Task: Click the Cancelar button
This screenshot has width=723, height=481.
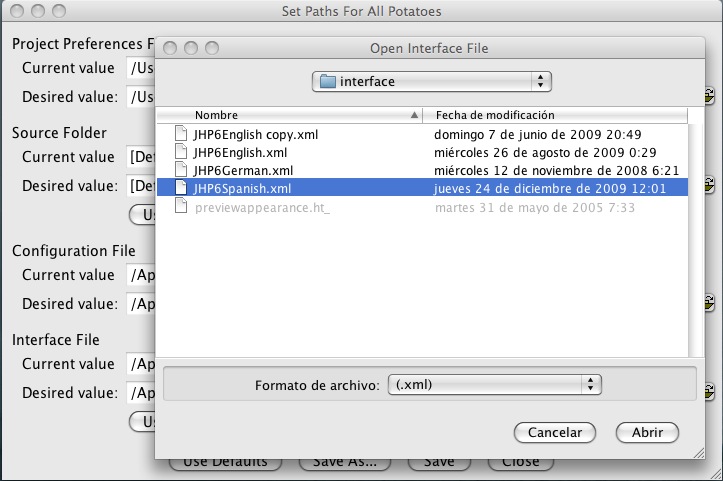Action: 555,433
